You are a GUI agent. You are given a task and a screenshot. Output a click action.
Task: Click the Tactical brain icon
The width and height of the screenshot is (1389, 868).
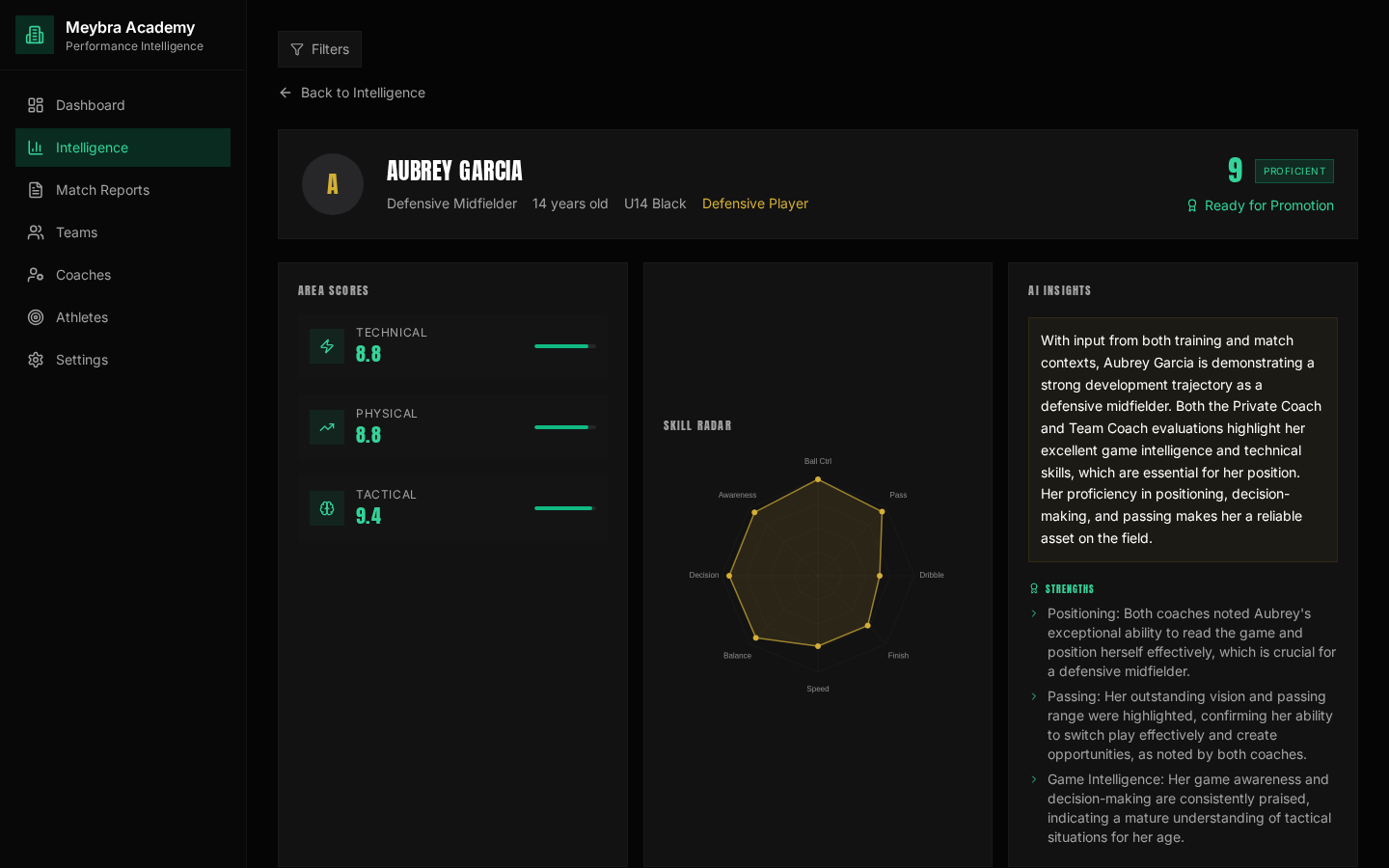327,508
